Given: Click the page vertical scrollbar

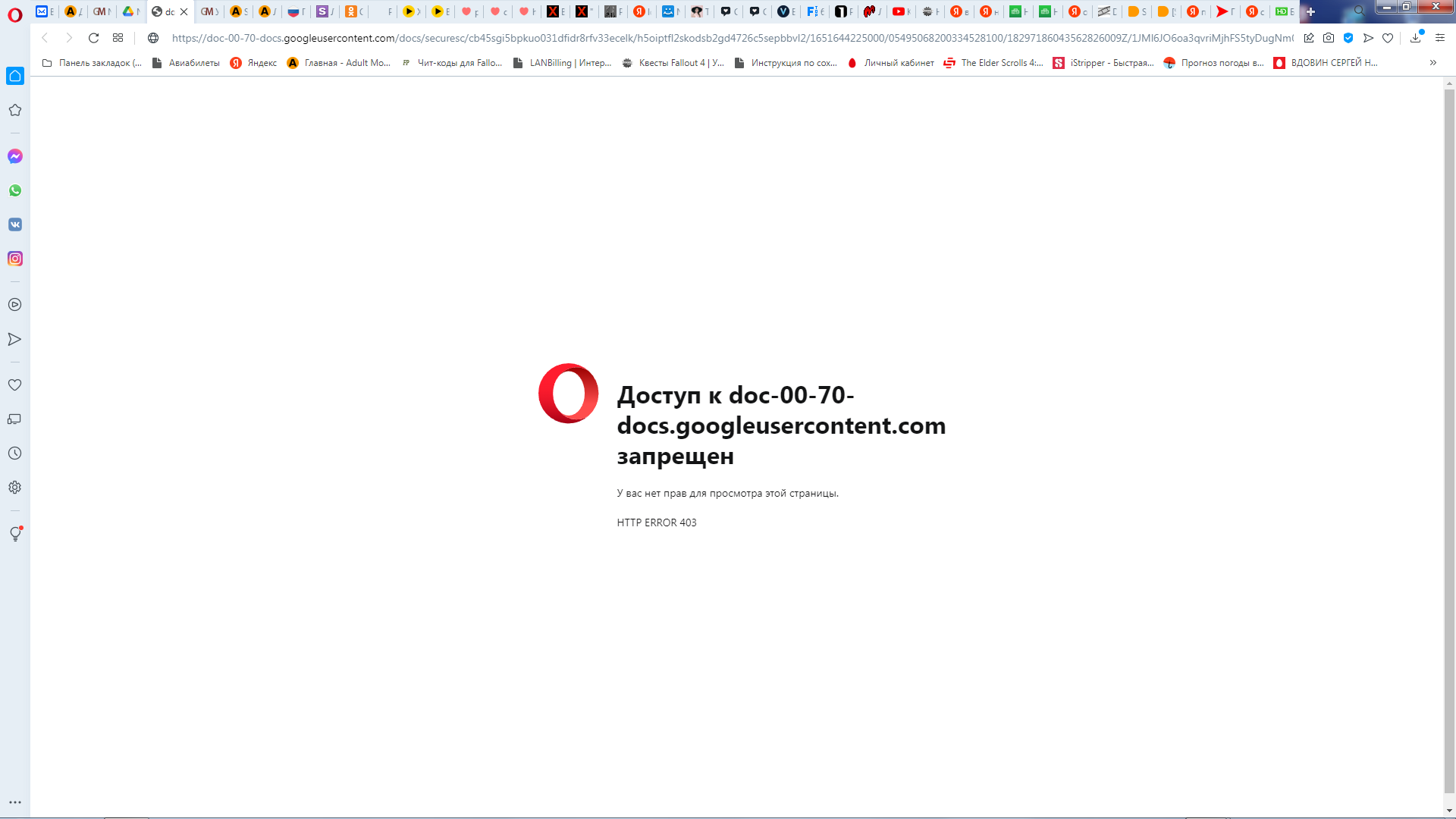Looking at the screenshot, I should click(x=1449, y=440).
